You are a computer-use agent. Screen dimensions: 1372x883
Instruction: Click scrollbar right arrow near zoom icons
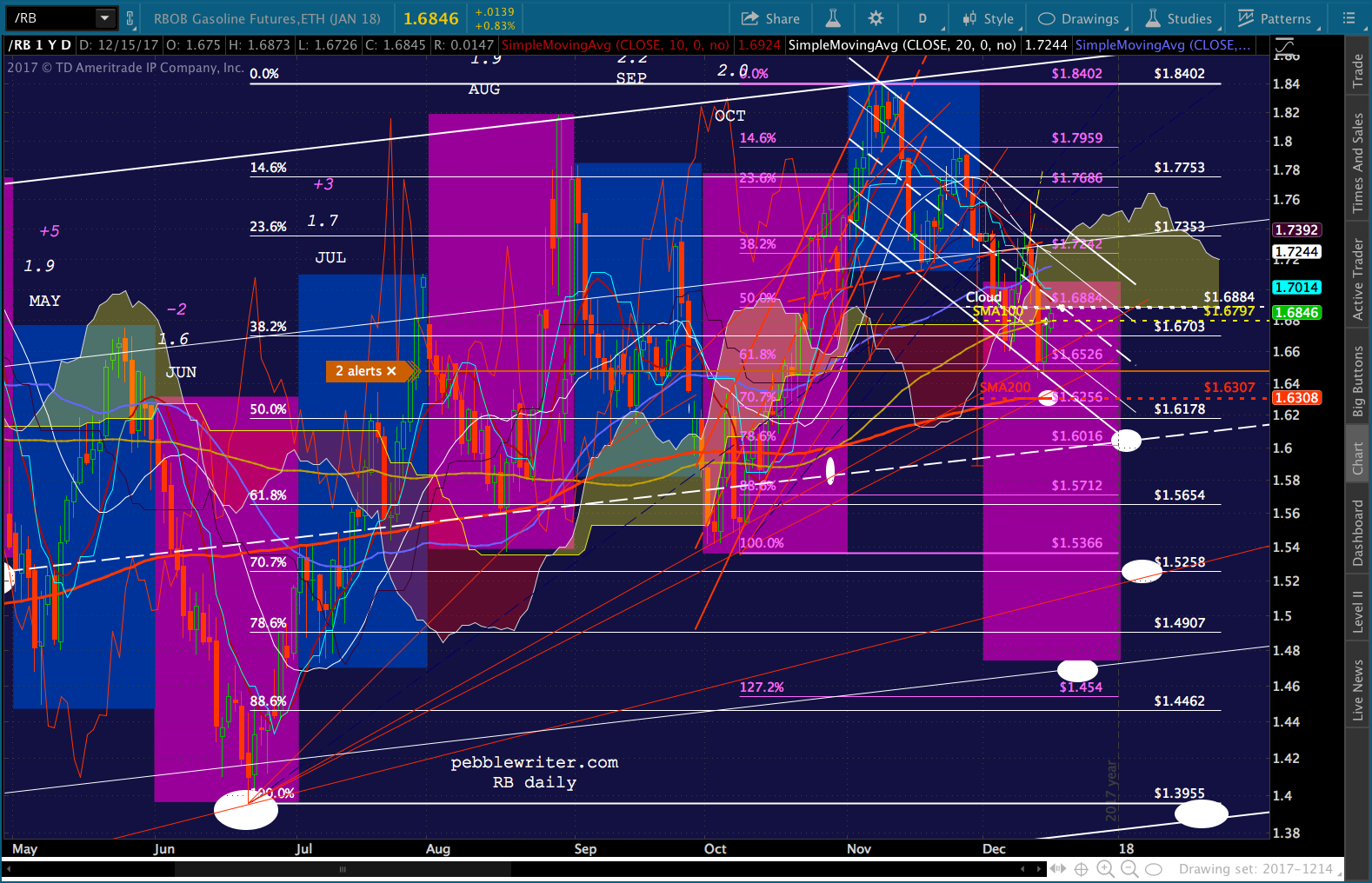click(1039, 869)
